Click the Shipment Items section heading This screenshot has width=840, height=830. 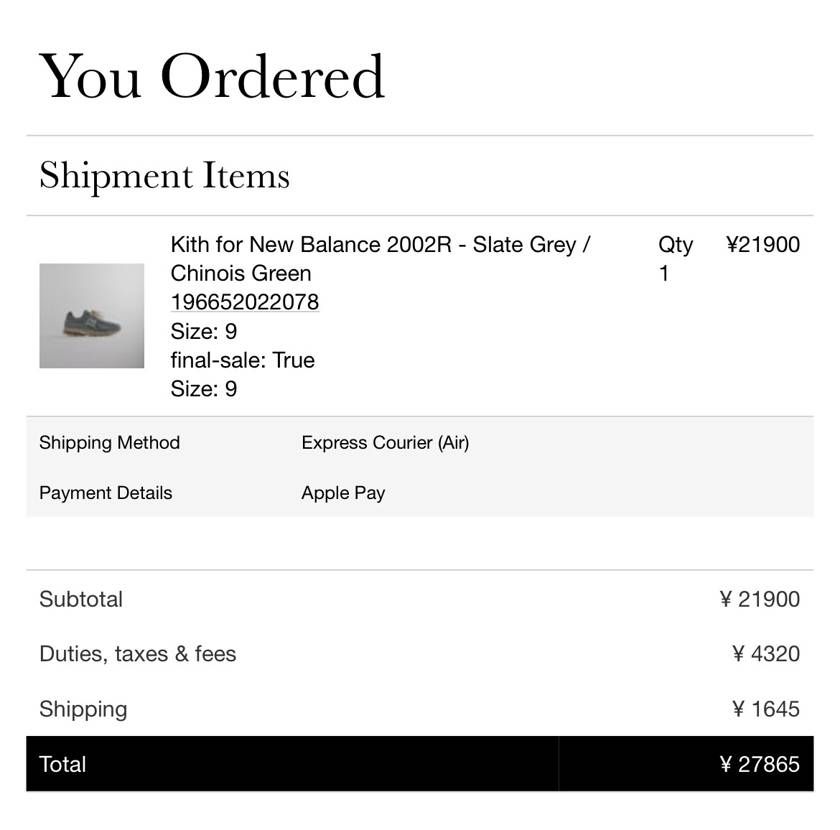(164, 175)
